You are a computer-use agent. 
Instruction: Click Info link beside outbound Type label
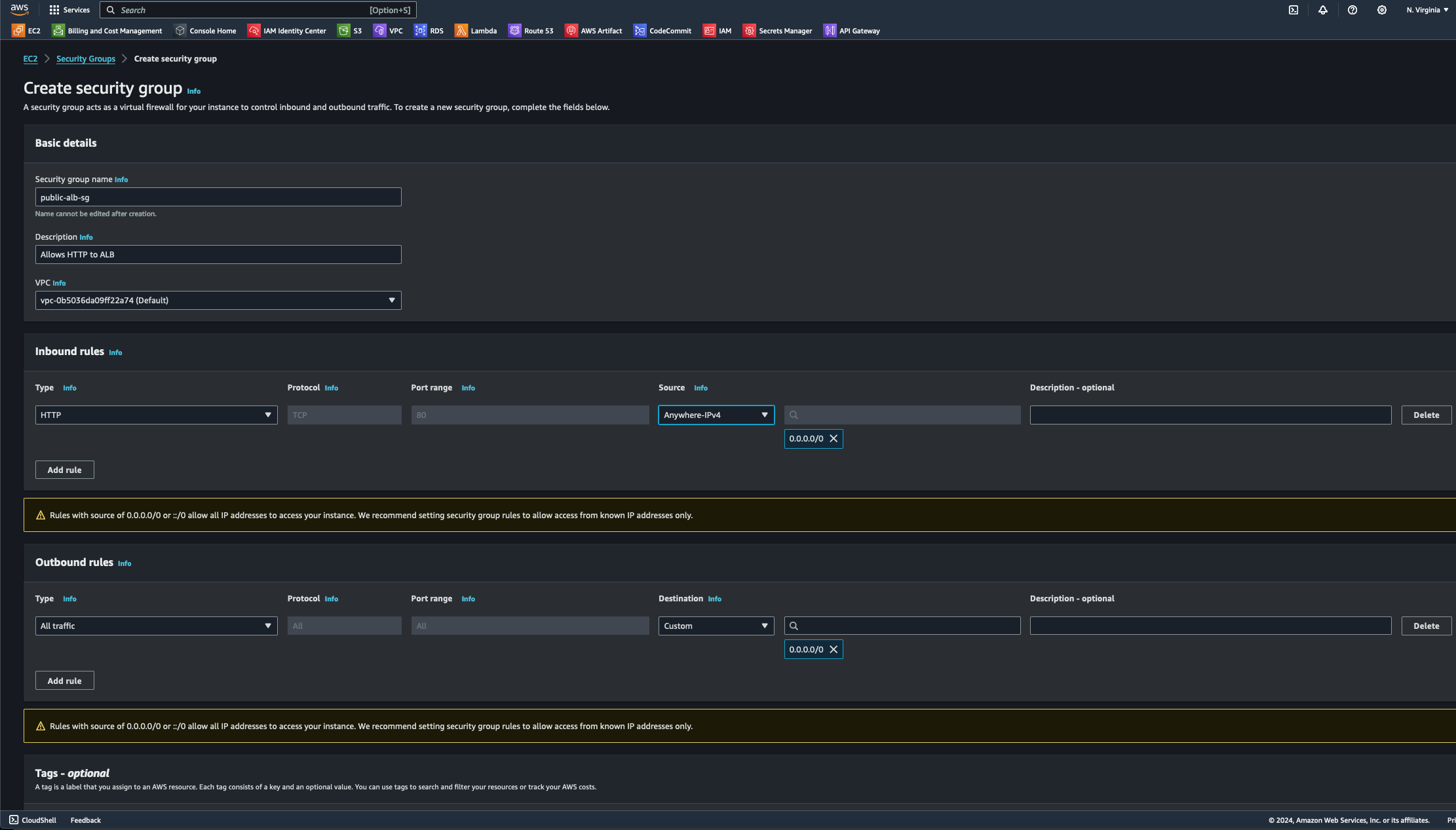pyautogui.click(x=69, y=599)
